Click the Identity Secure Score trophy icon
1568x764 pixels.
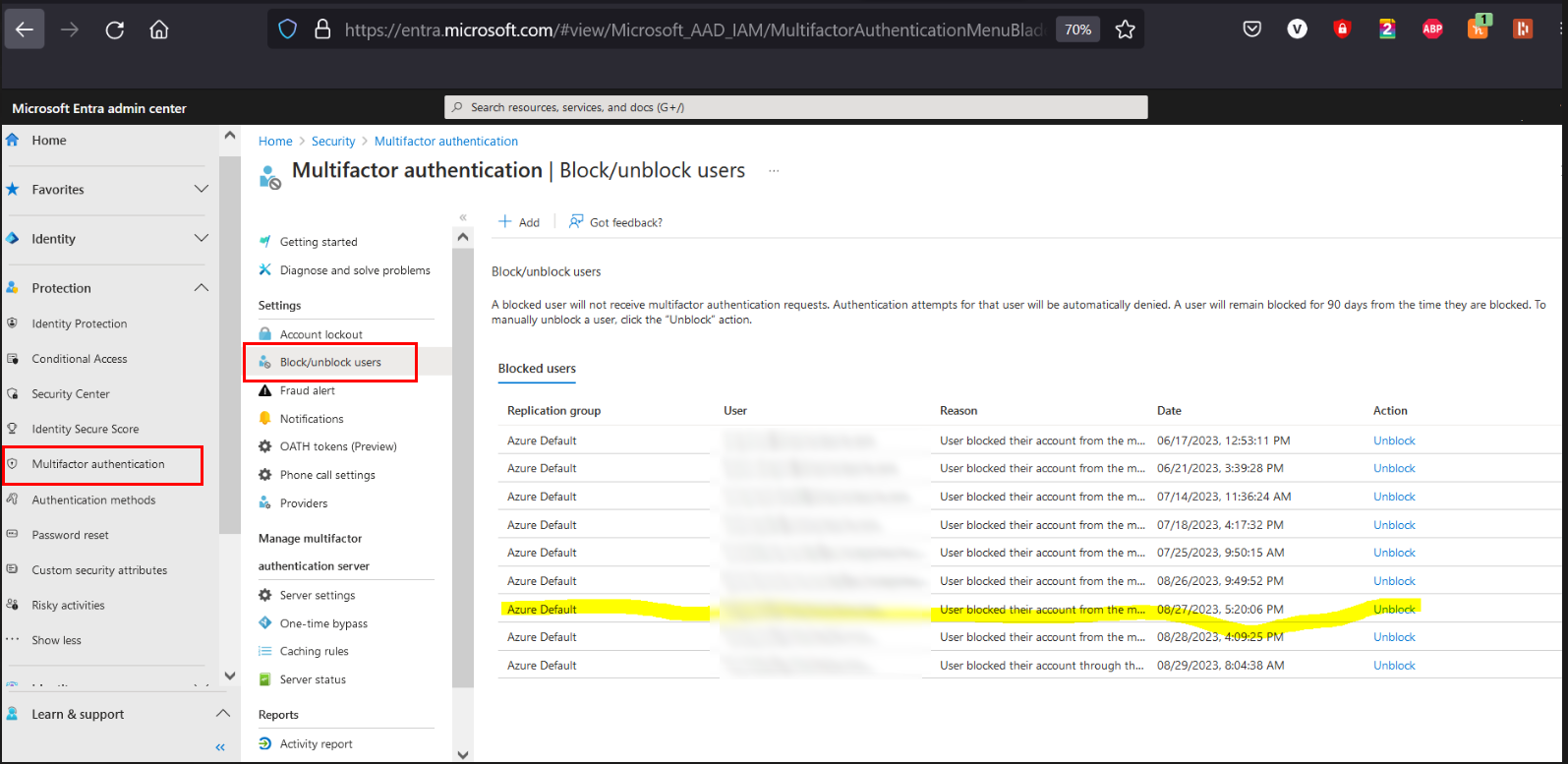pos(13,429)
